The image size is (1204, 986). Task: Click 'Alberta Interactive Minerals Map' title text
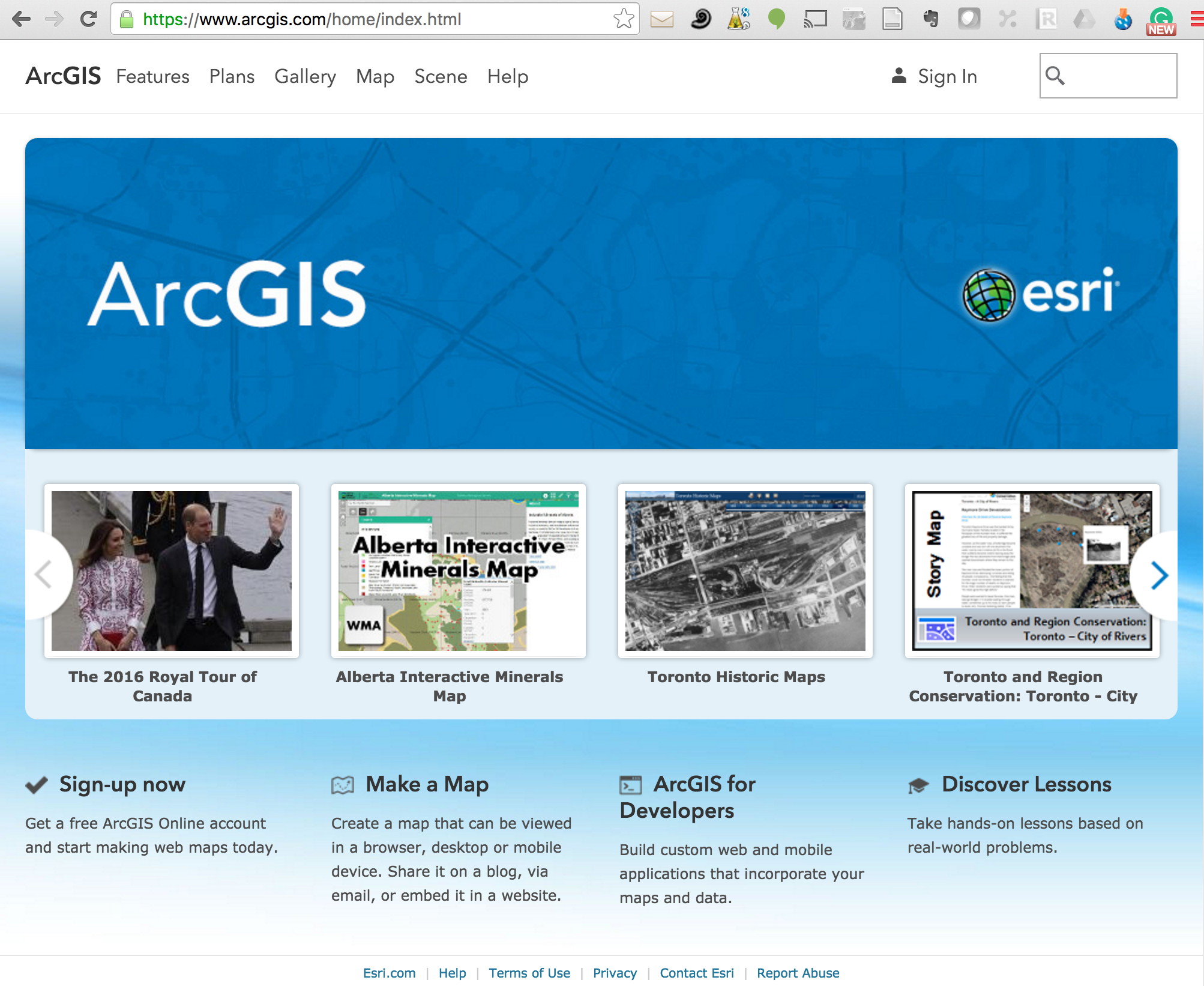click(x=450, y=686)
